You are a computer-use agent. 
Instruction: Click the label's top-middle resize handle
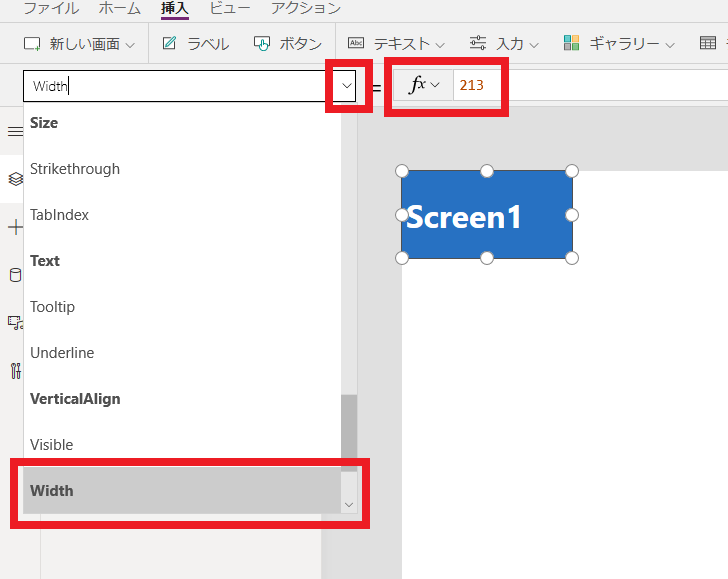(487, 171)
